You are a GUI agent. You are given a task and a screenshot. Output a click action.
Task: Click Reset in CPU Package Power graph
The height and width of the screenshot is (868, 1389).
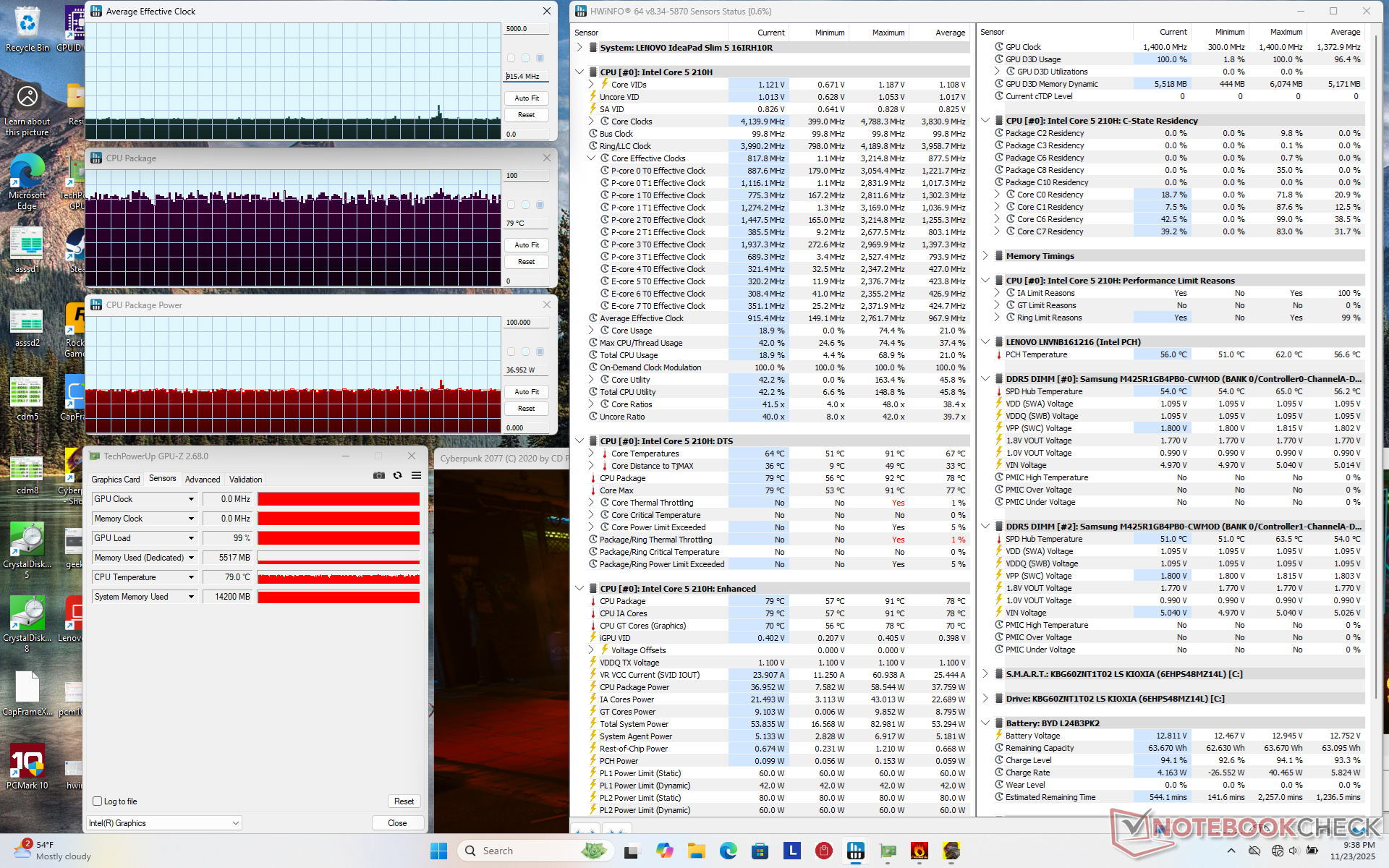[526, 409]
